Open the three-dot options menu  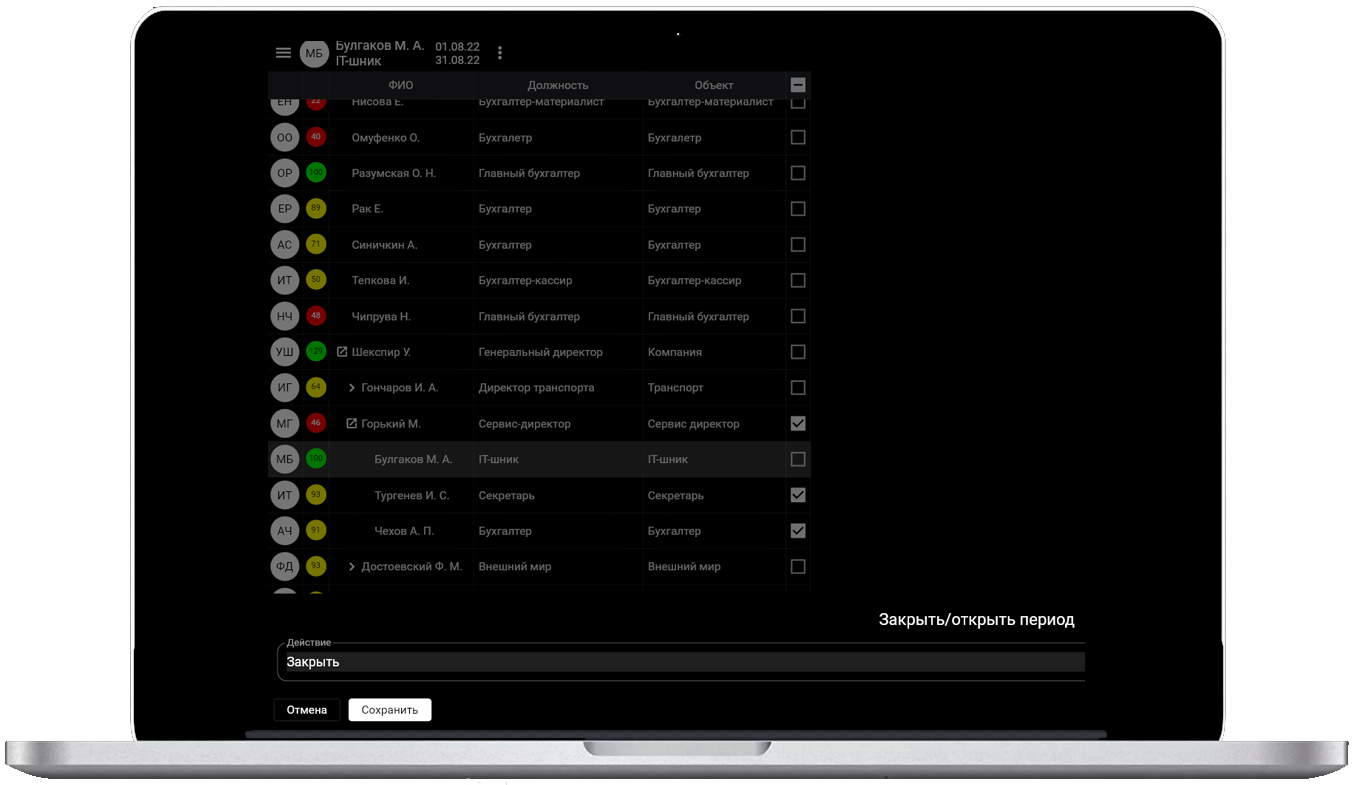click(500, 53)
